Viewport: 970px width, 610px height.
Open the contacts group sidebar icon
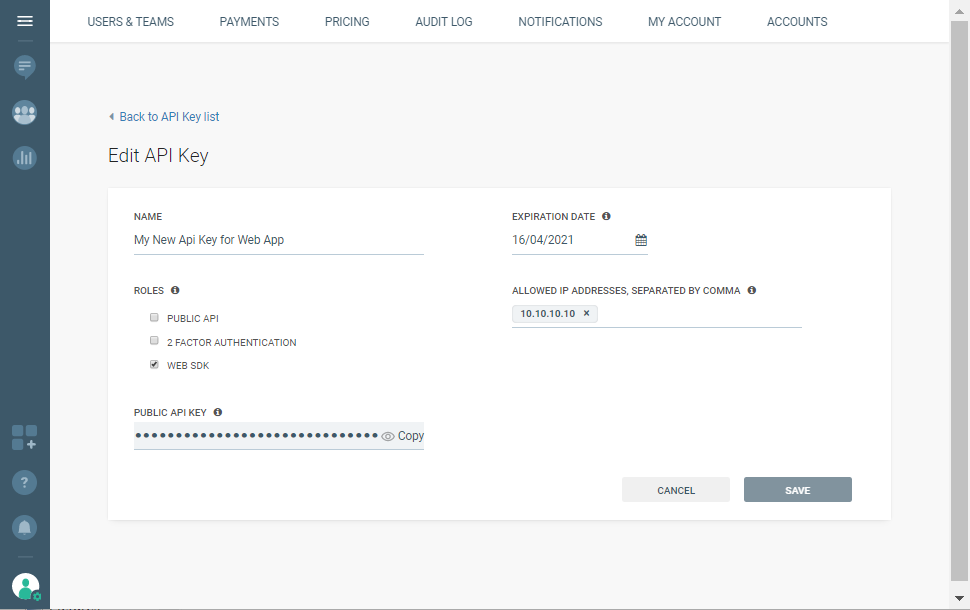pos(25,113)
